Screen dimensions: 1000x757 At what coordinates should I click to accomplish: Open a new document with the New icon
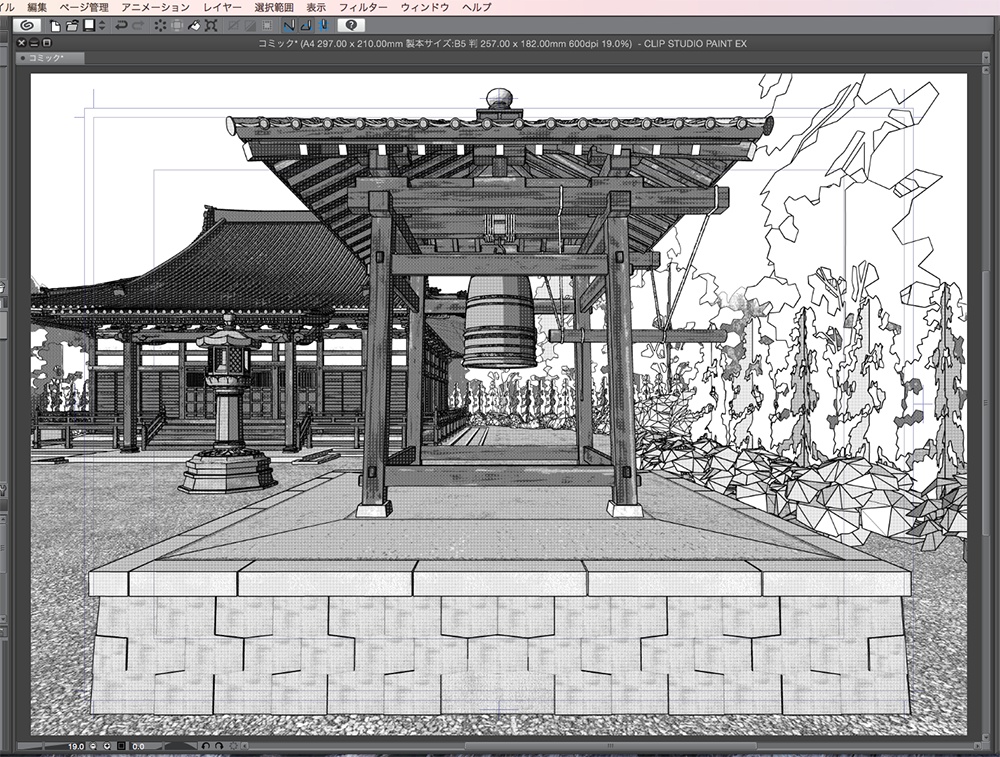click(53, 27)
